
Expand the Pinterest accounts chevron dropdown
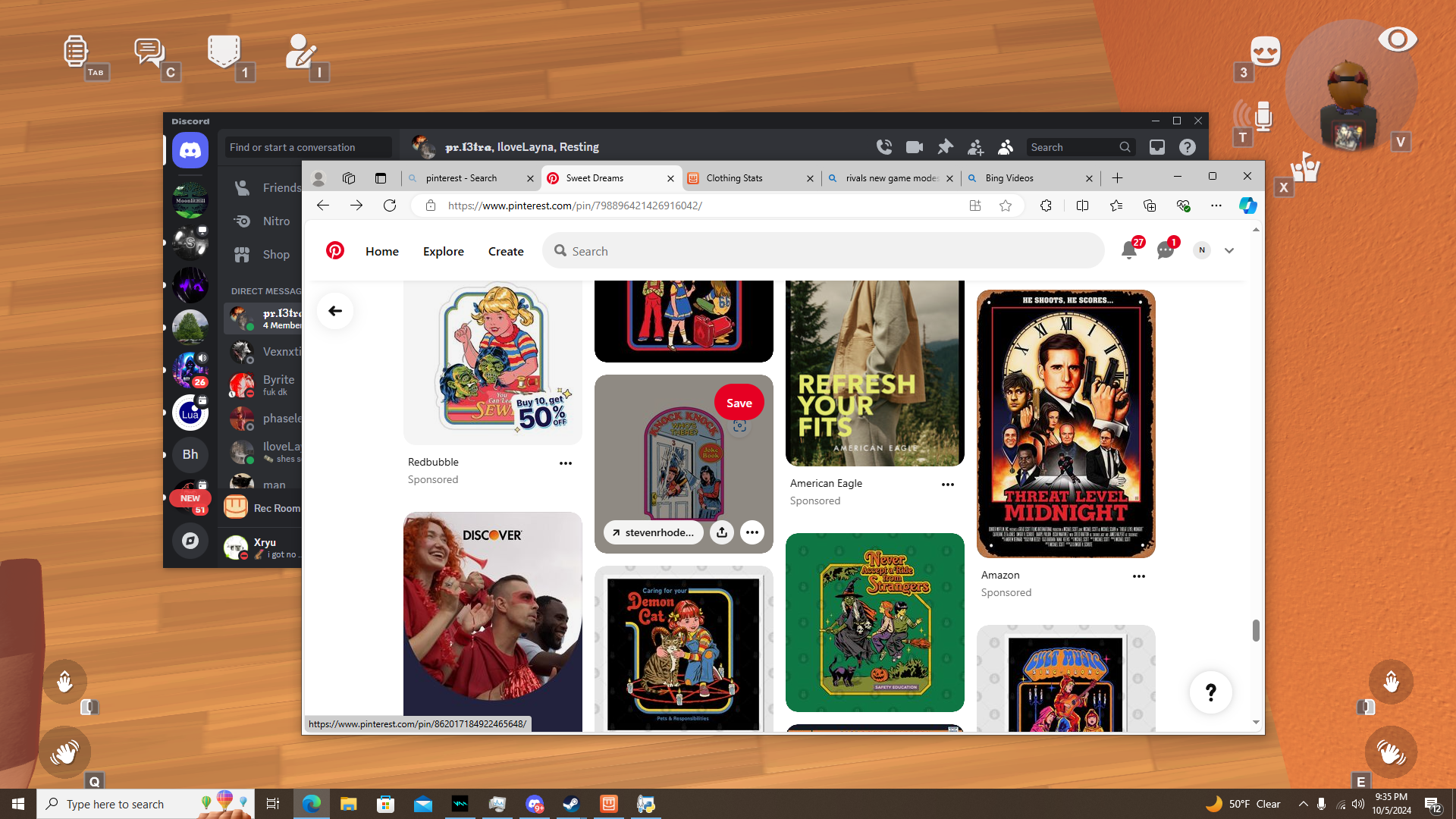pyautogui.click(x=1229, y=250)
